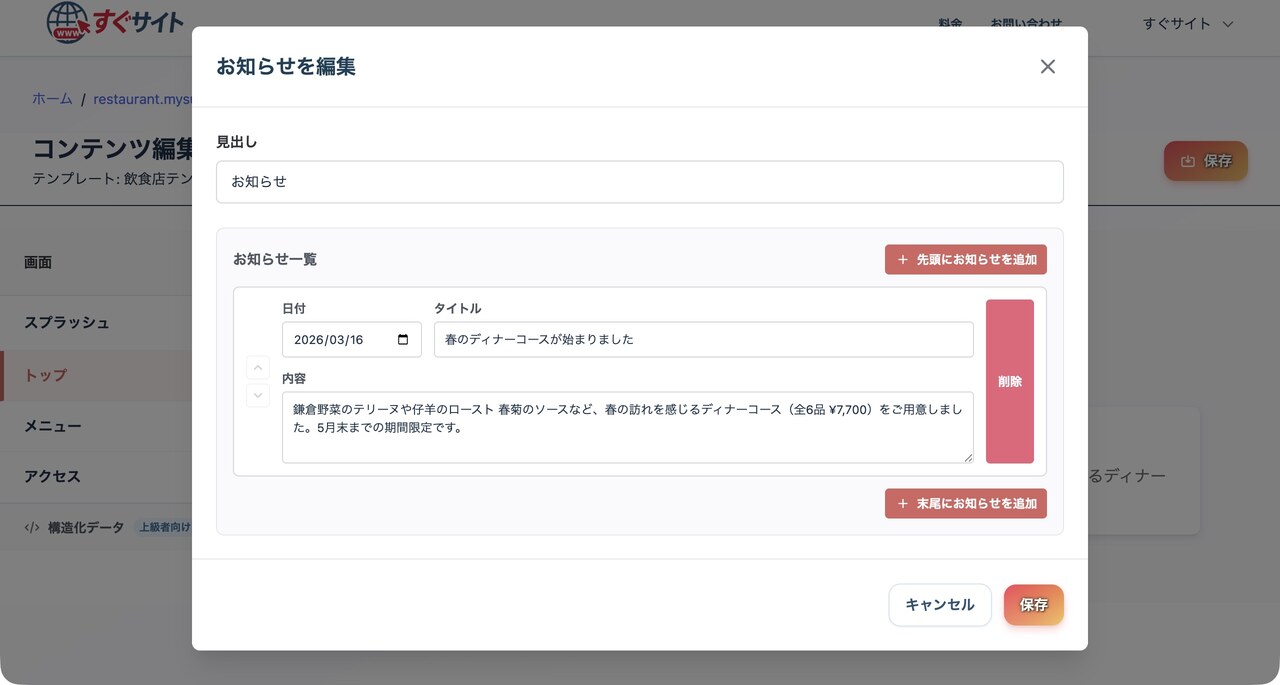Click the </> code icon beside 構造化データ
Image resolution: width=1280 pixels, height=685 pixels.
(x=32, y=526)
